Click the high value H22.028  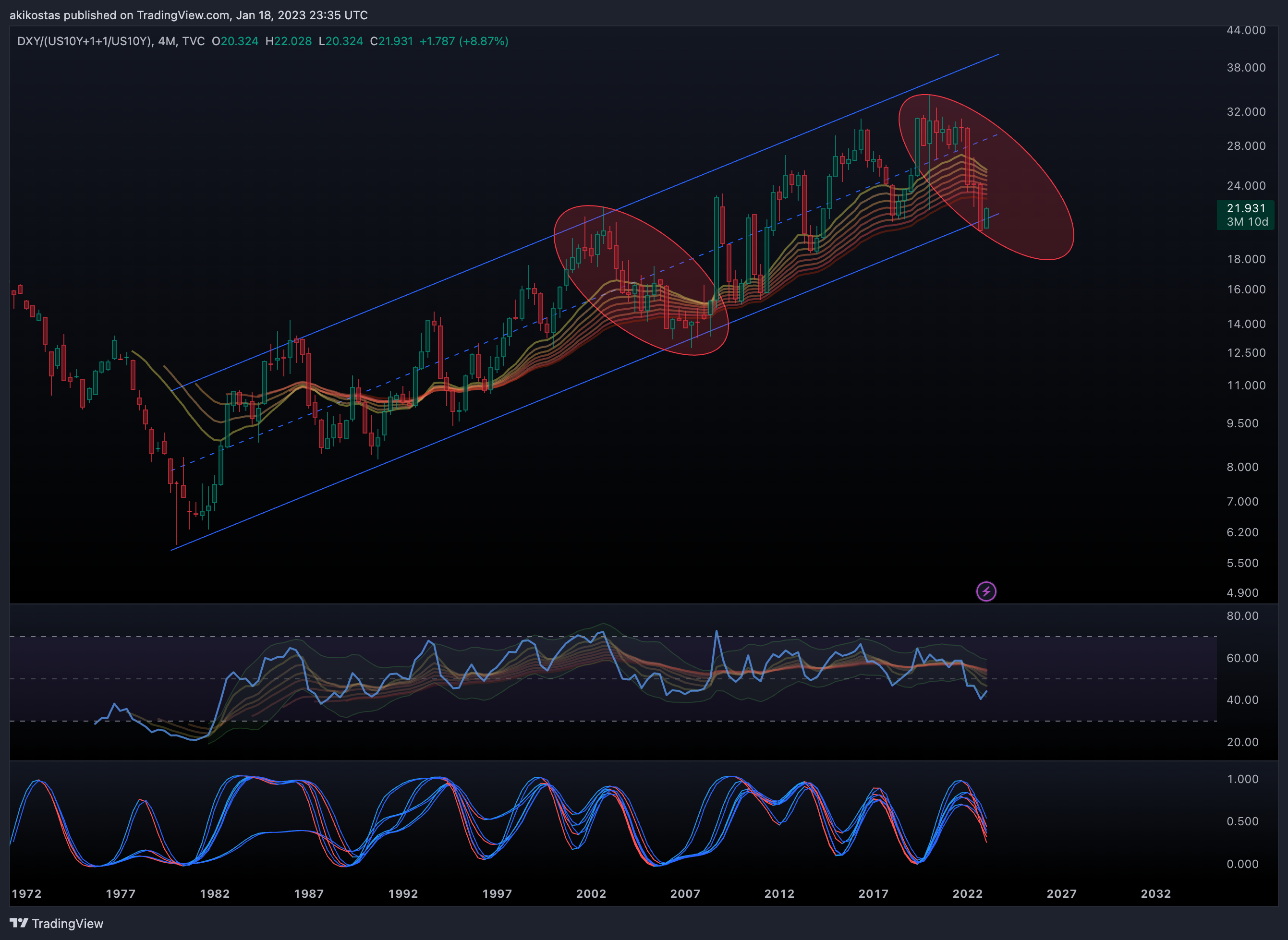point(289,41)
